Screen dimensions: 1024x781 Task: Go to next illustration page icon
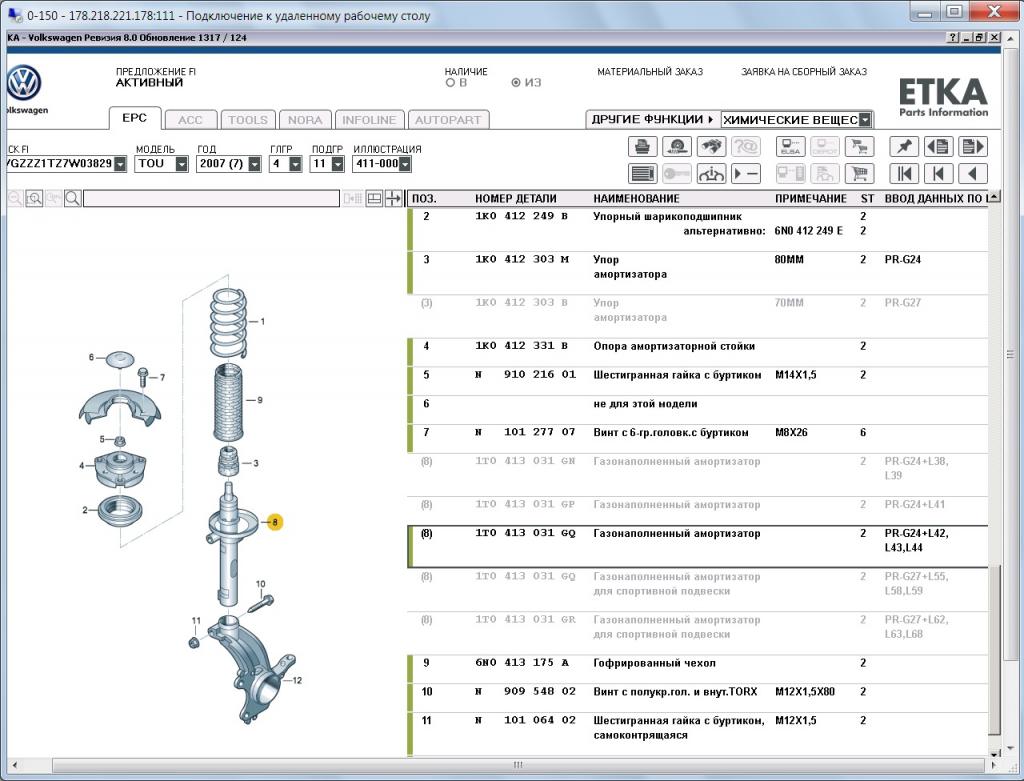pos(972,146)
